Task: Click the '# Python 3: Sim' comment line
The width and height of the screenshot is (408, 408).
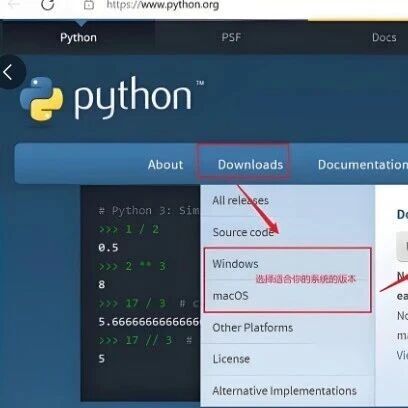Action: click(x=149, y=211)
